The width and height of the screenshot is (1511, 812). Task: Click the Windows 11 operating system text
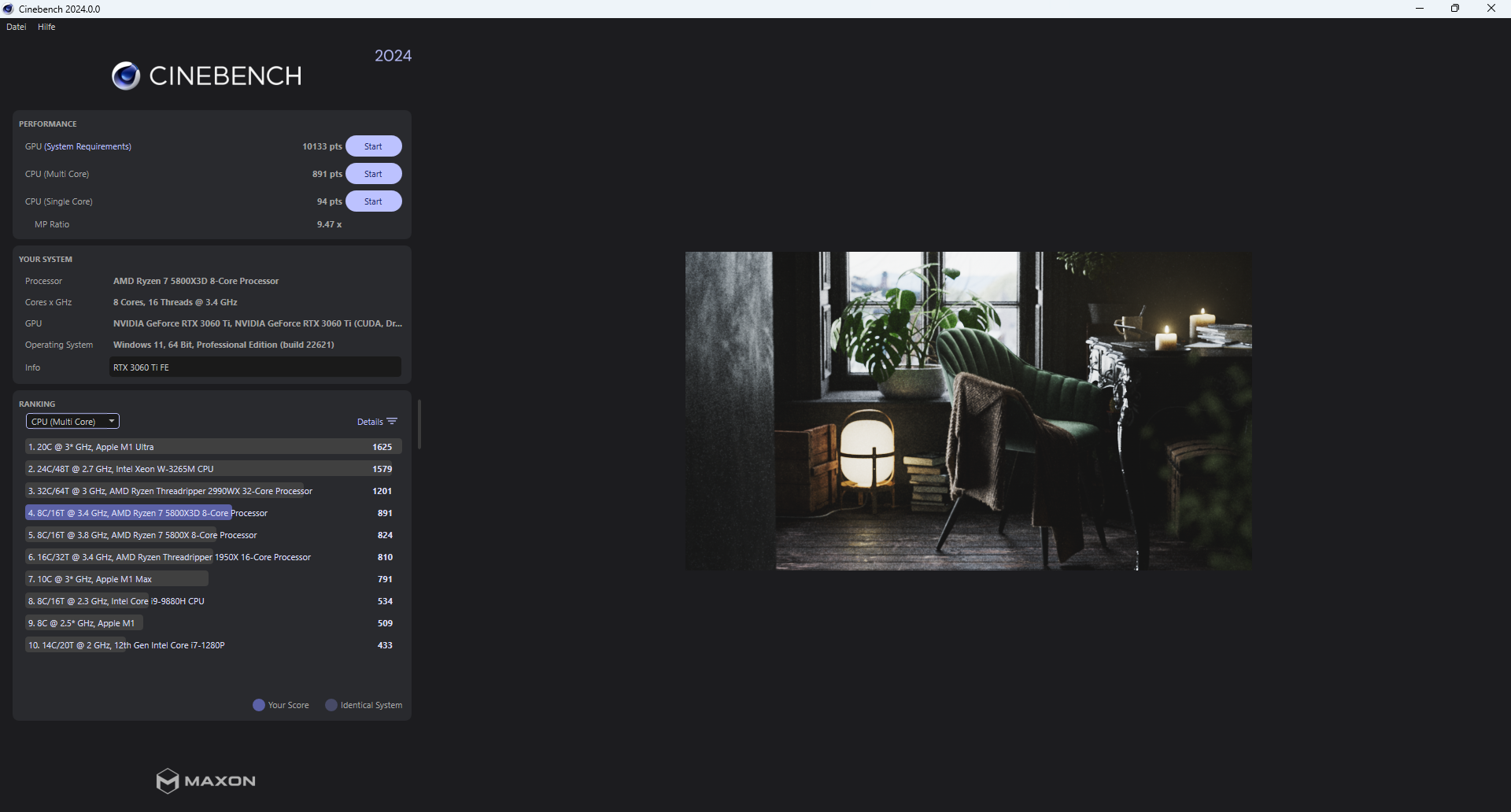(224, 345)
